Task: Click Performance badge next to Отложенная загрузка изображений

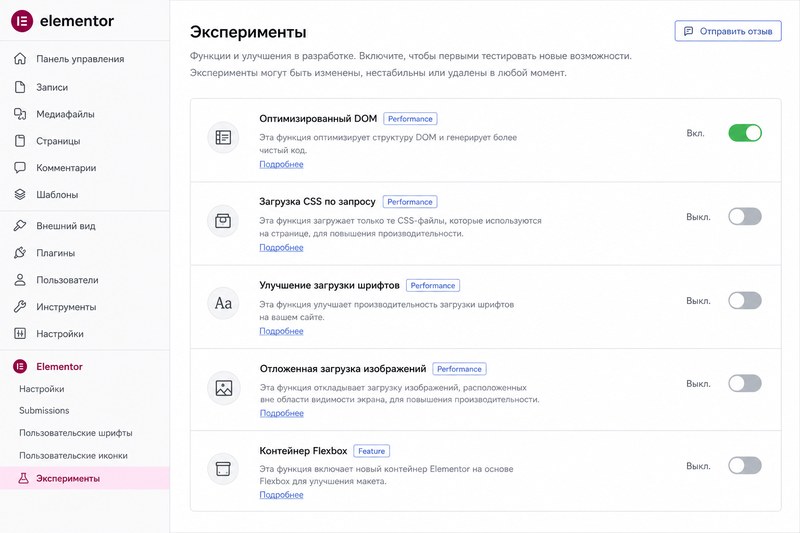Action: pos(459,369)
